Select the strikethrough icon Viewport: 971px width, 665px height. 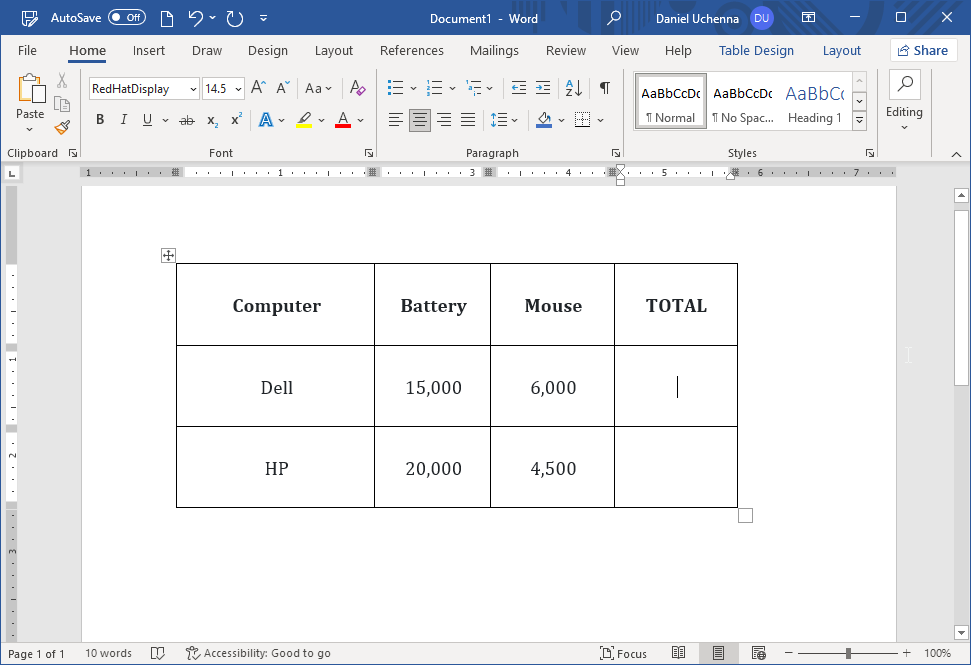[186, 119]
